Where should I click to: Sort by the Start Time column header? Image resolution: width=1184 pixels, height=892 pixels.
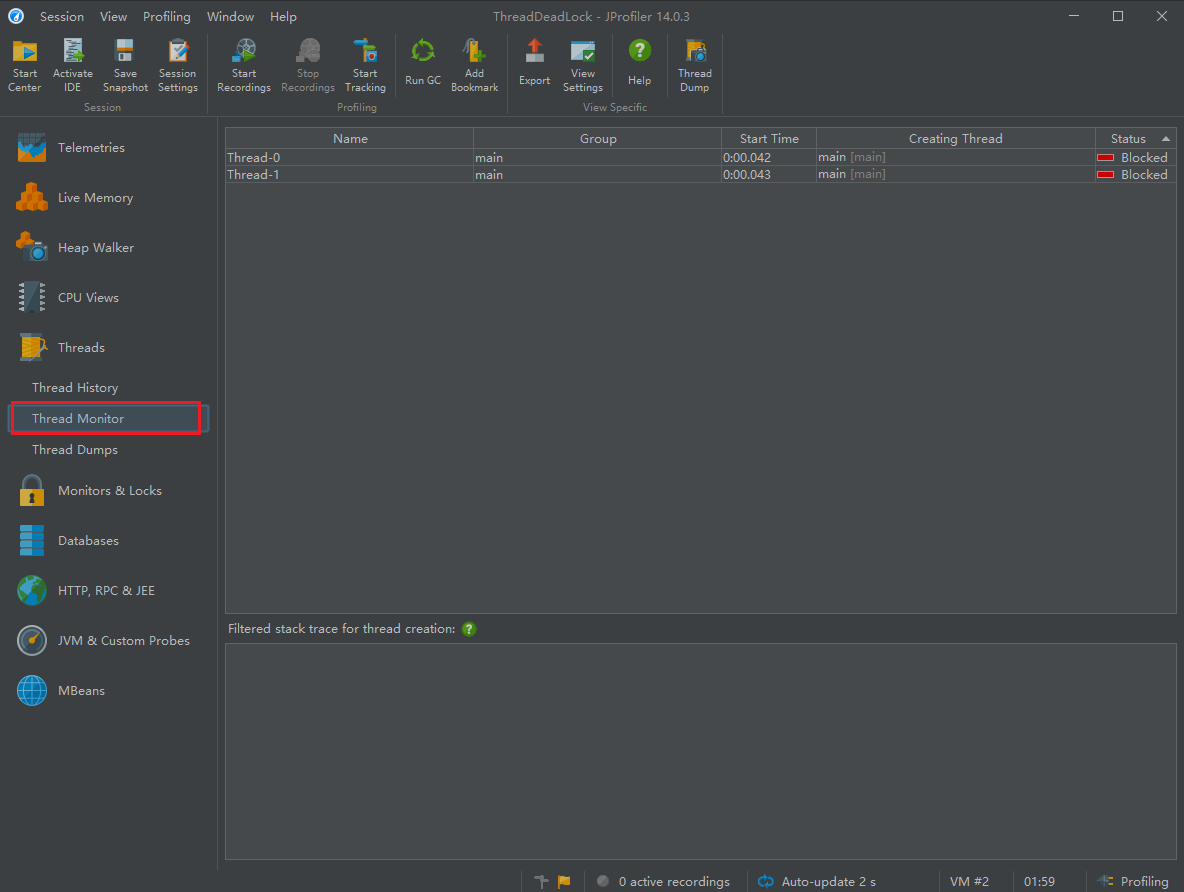click(x=769, y=138)
